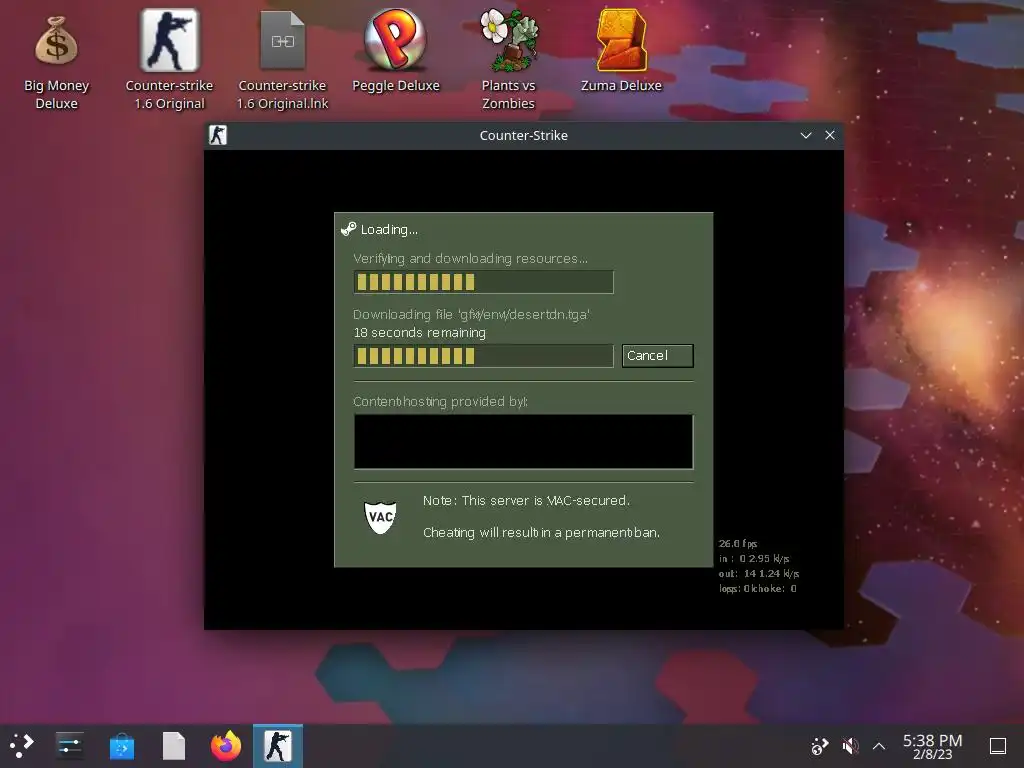Click the 'Counter-Strike' window title text

523,135
